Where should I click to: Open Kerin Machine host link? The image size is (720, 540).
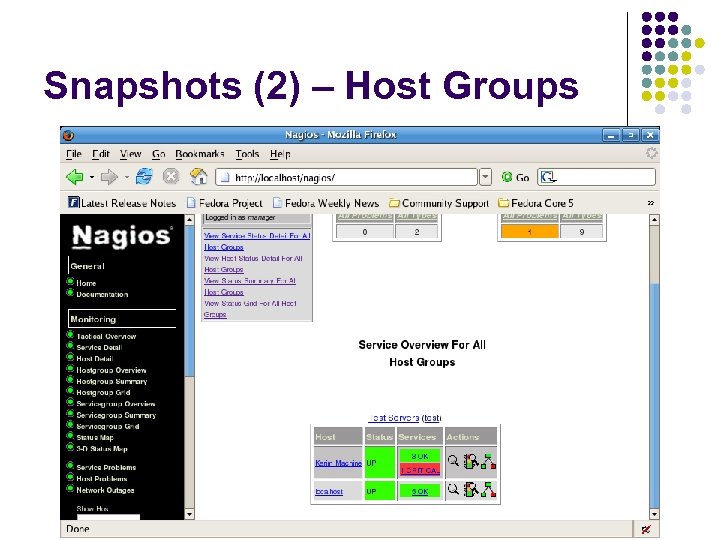(x=338, y=463)
